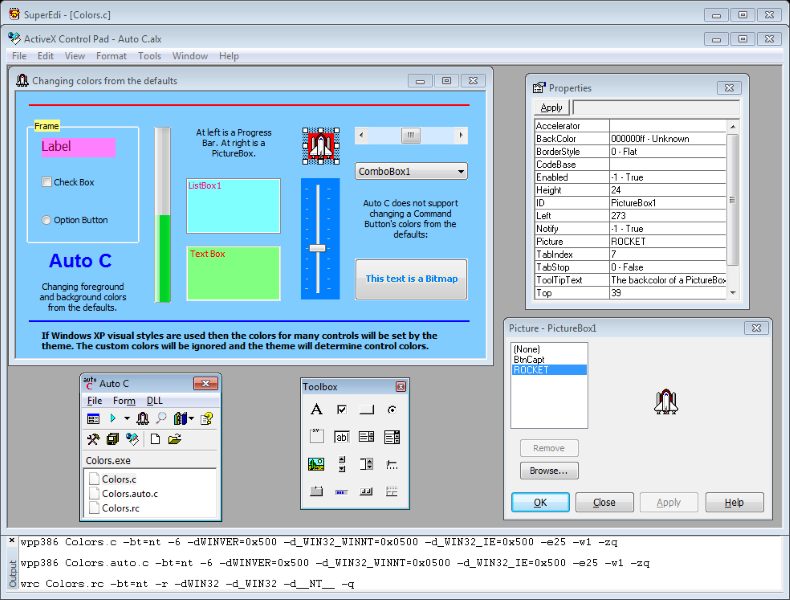Choose BtnCapt in the picture list
The width and height of the screenshot is (790, 600).
coord(528,359)
